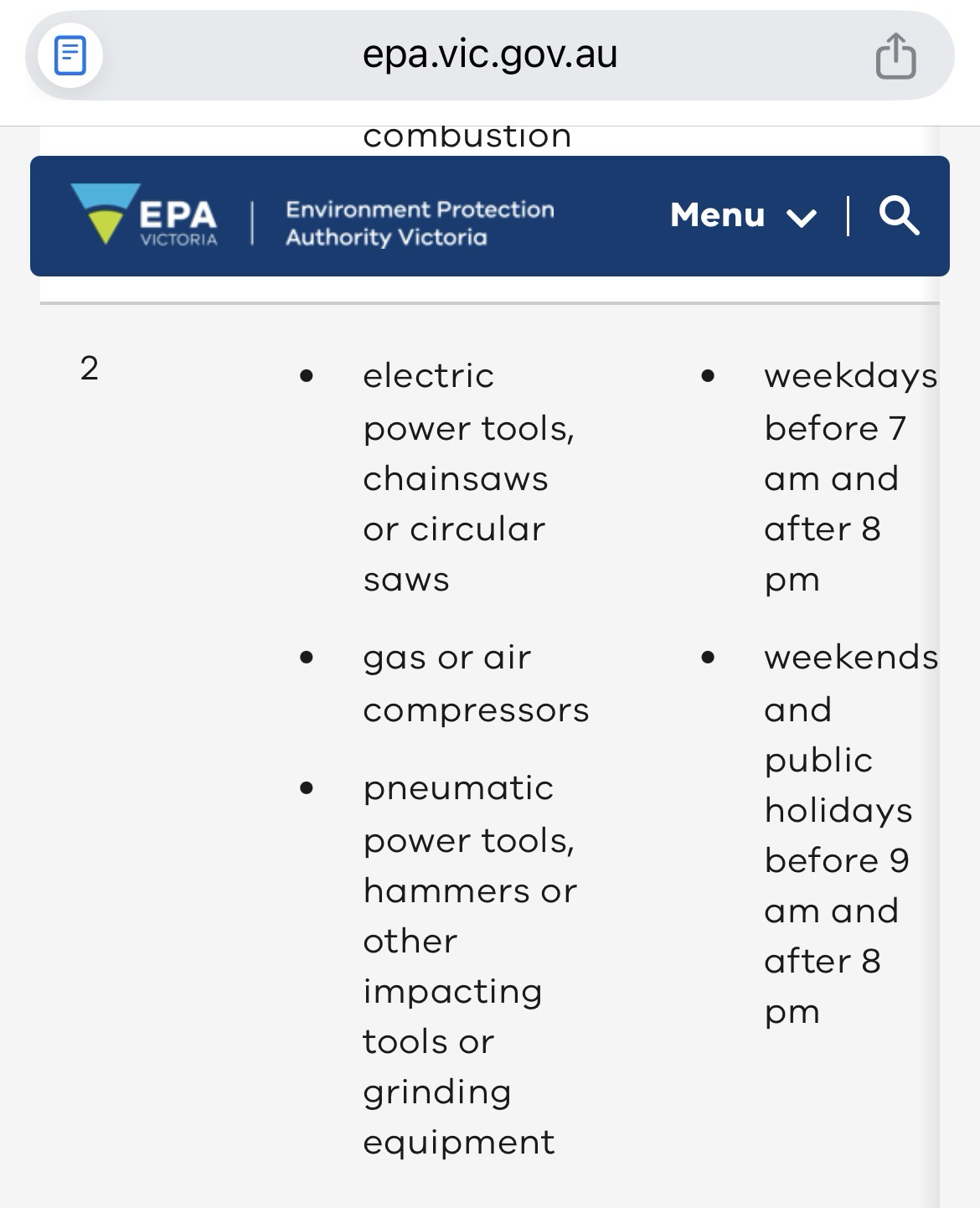980x1208 pixels.
Task: Click the weekdays before 7 am entry
Action: pos(849,478)
